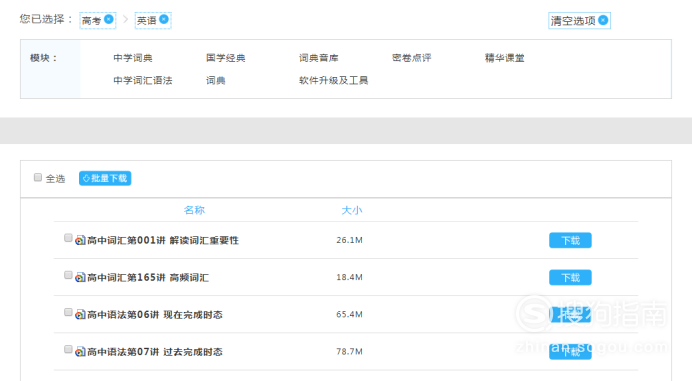This screenshot has width=692, height=381.
Task: Check the box for 高中词汇第165讲 高频词汇
Action: (x=68, y=275)
